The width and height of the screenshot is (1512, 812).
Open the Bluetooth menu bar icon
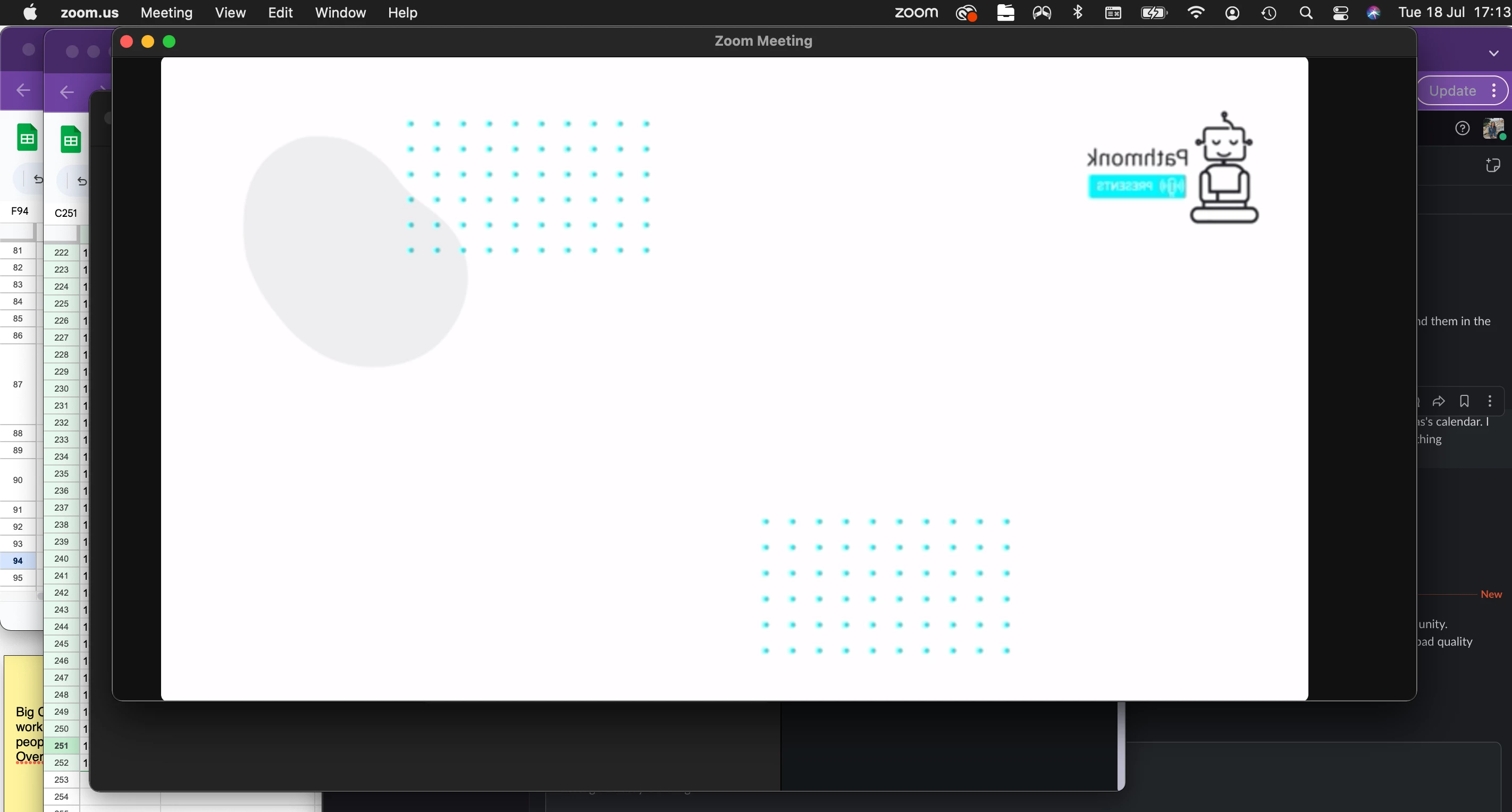(1078, 13)
